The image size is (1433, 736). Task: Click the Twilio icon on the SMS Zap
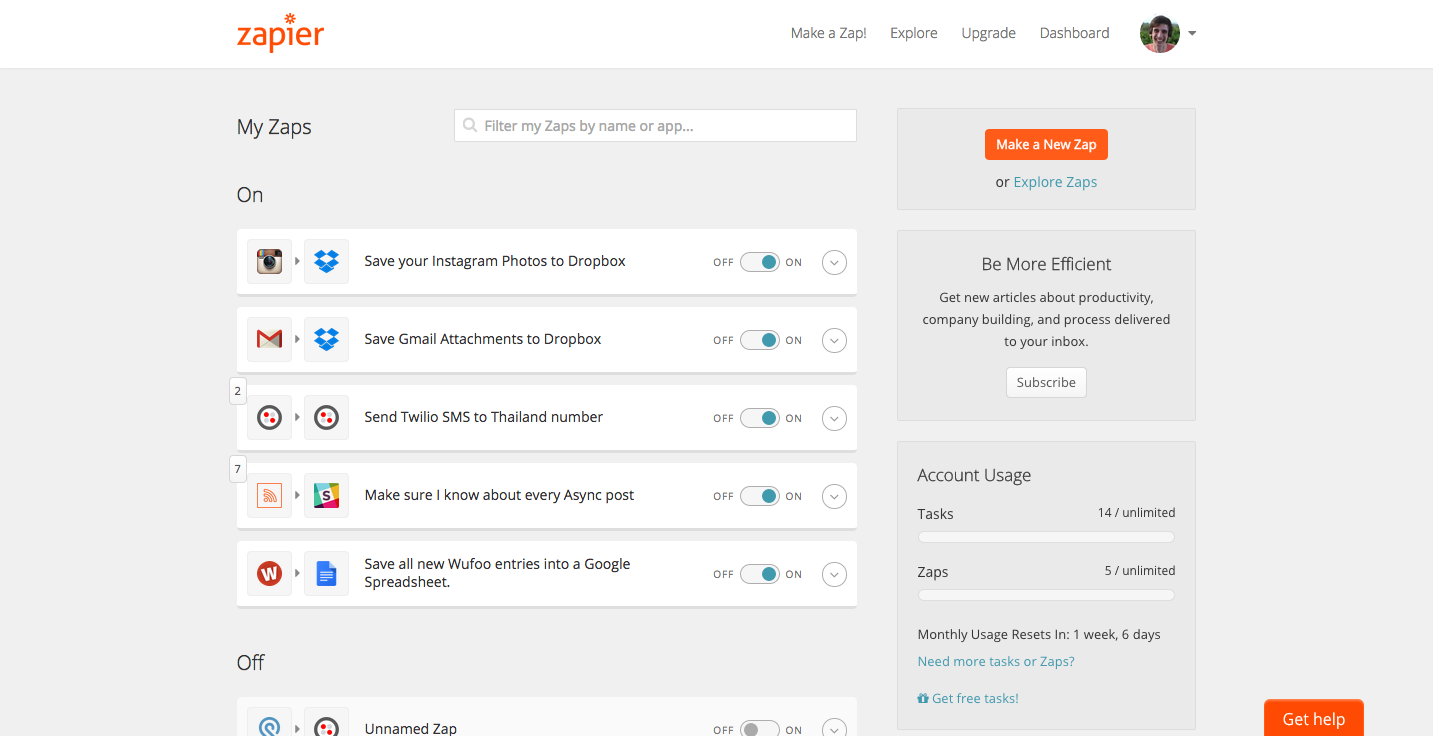(268, 417)
